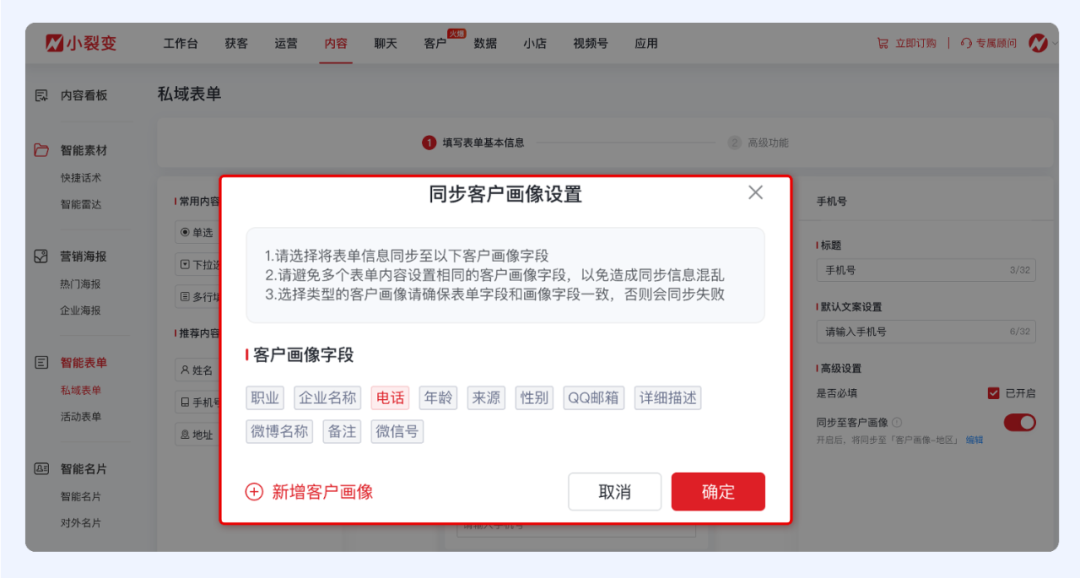Open the 内容看板 dashboard icon in sidebar
Image resolution: width=1080 pixels, height=578 pixels.
click(40, 95)
